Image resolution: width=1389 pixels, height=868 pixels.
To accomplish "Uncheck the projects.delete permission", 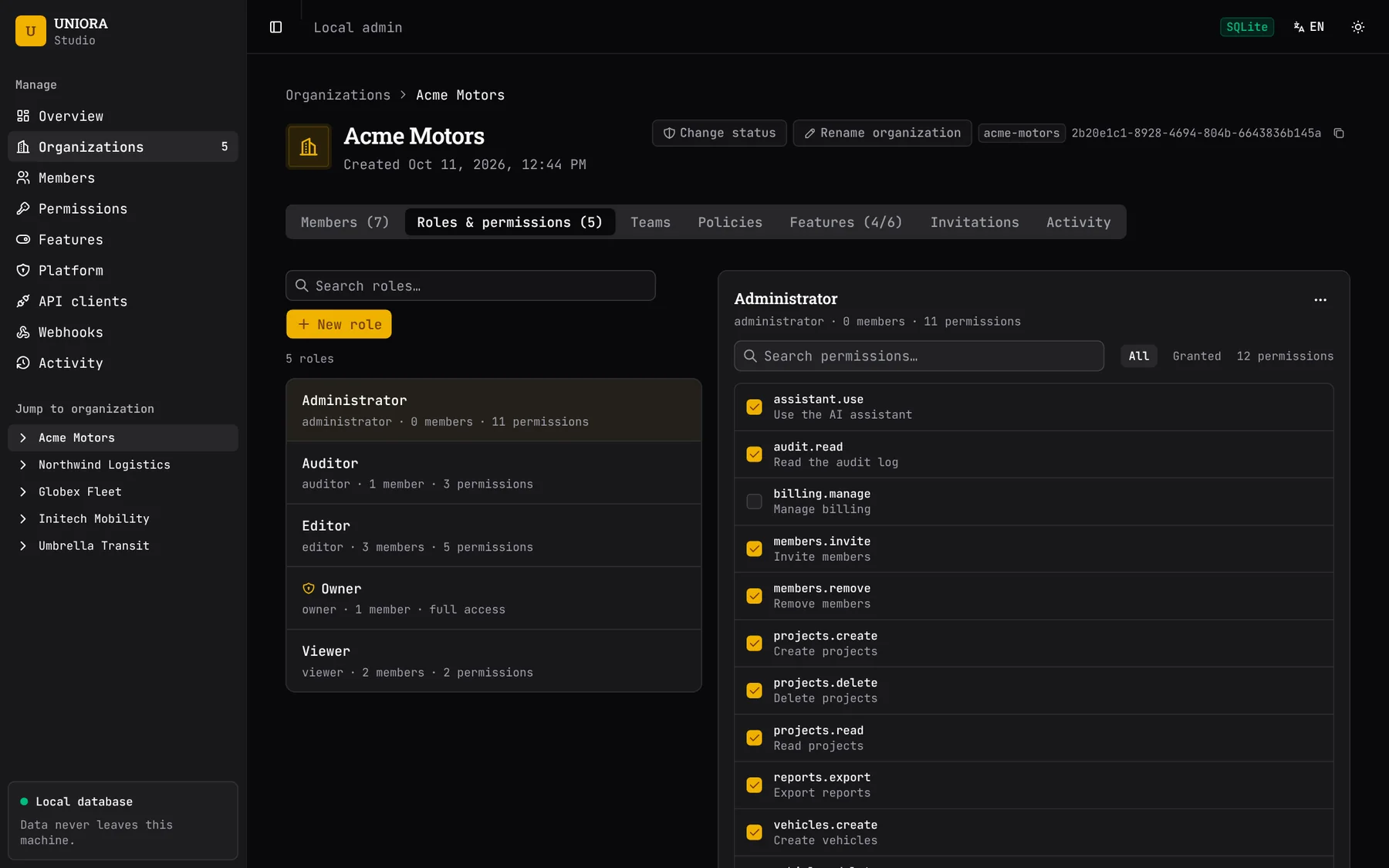I will [754, 691].
